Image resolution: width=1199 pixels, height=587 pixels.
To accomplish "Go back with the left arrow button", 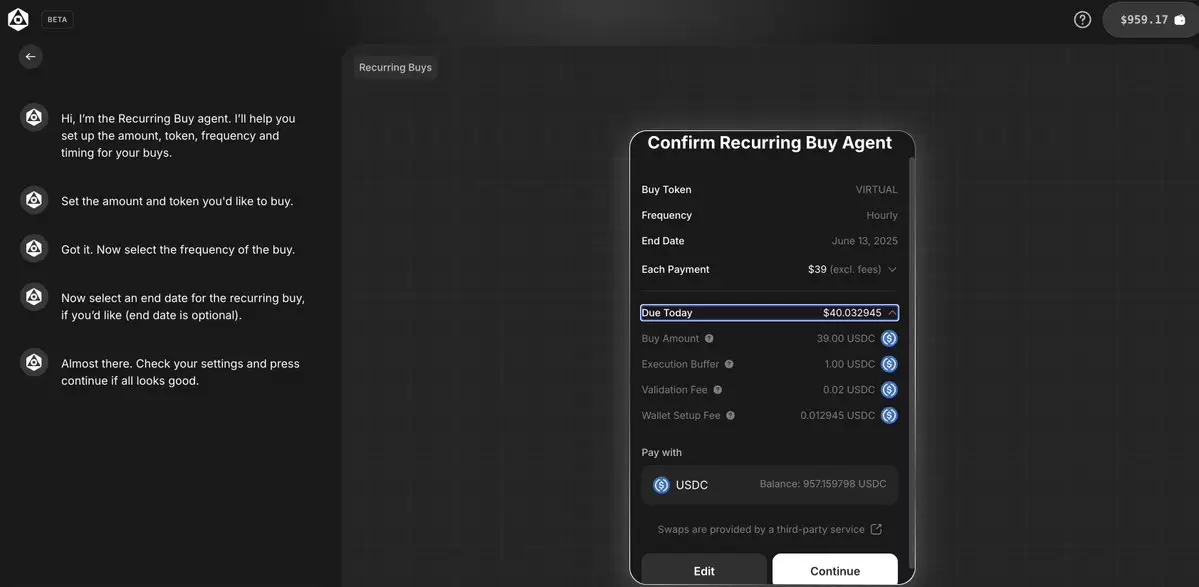I will (31, 57).
